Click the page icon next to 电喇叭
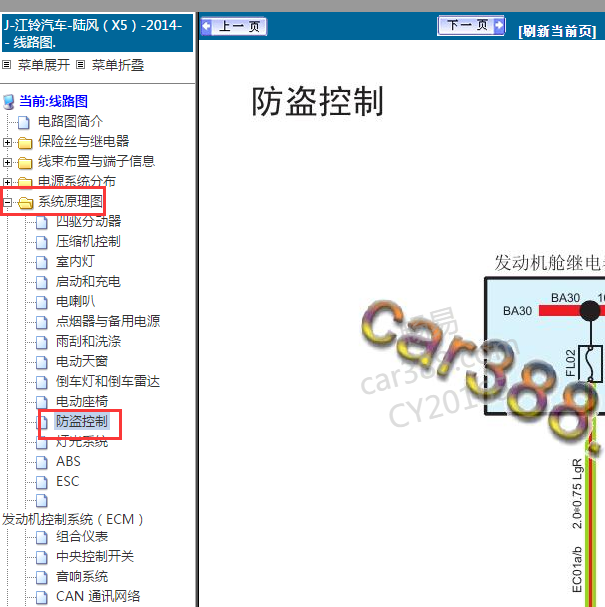 tap(42, 302)
